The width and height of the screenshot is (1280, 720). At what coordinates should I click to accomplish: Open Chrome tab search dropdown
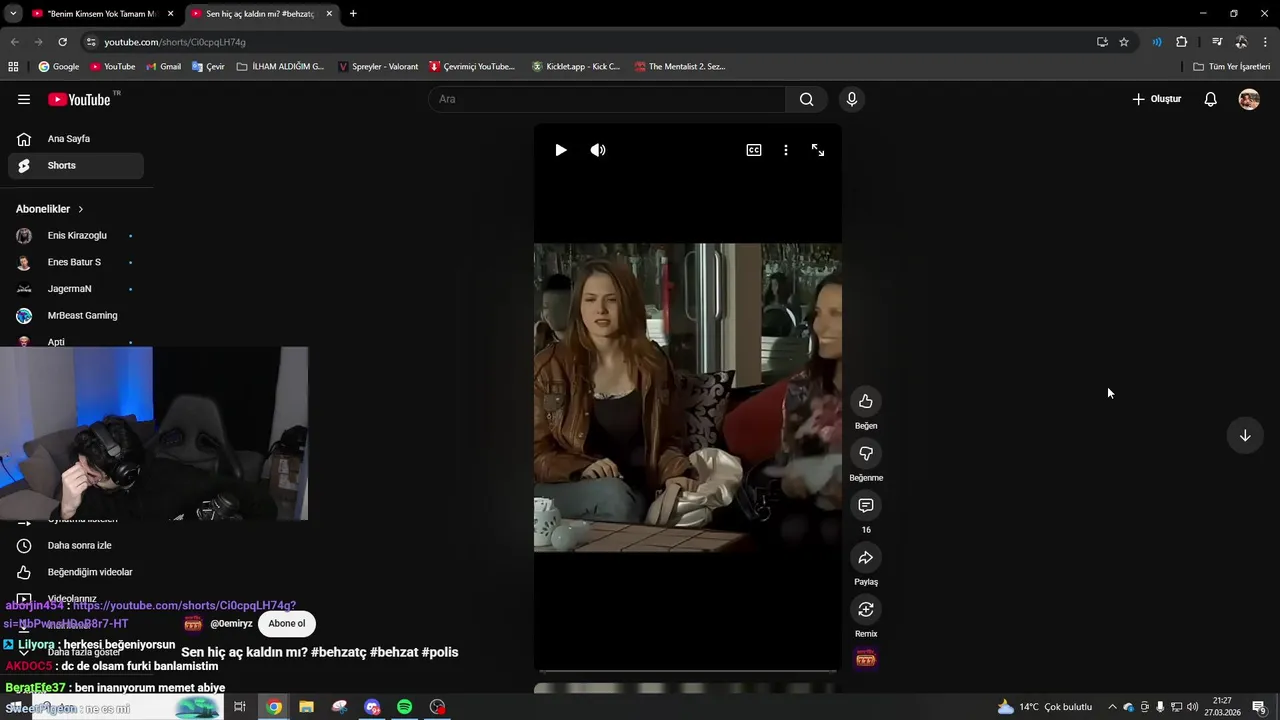13,14
